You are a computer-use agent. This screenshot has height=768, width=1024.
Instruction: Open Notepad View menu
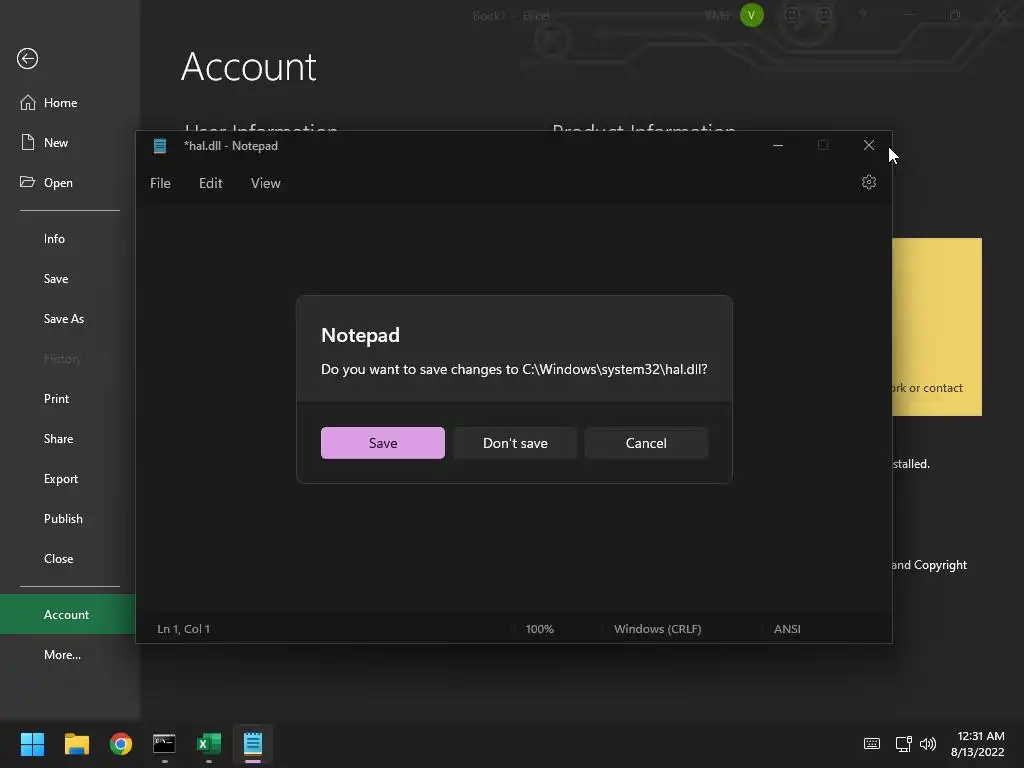(x=265, y=184)
